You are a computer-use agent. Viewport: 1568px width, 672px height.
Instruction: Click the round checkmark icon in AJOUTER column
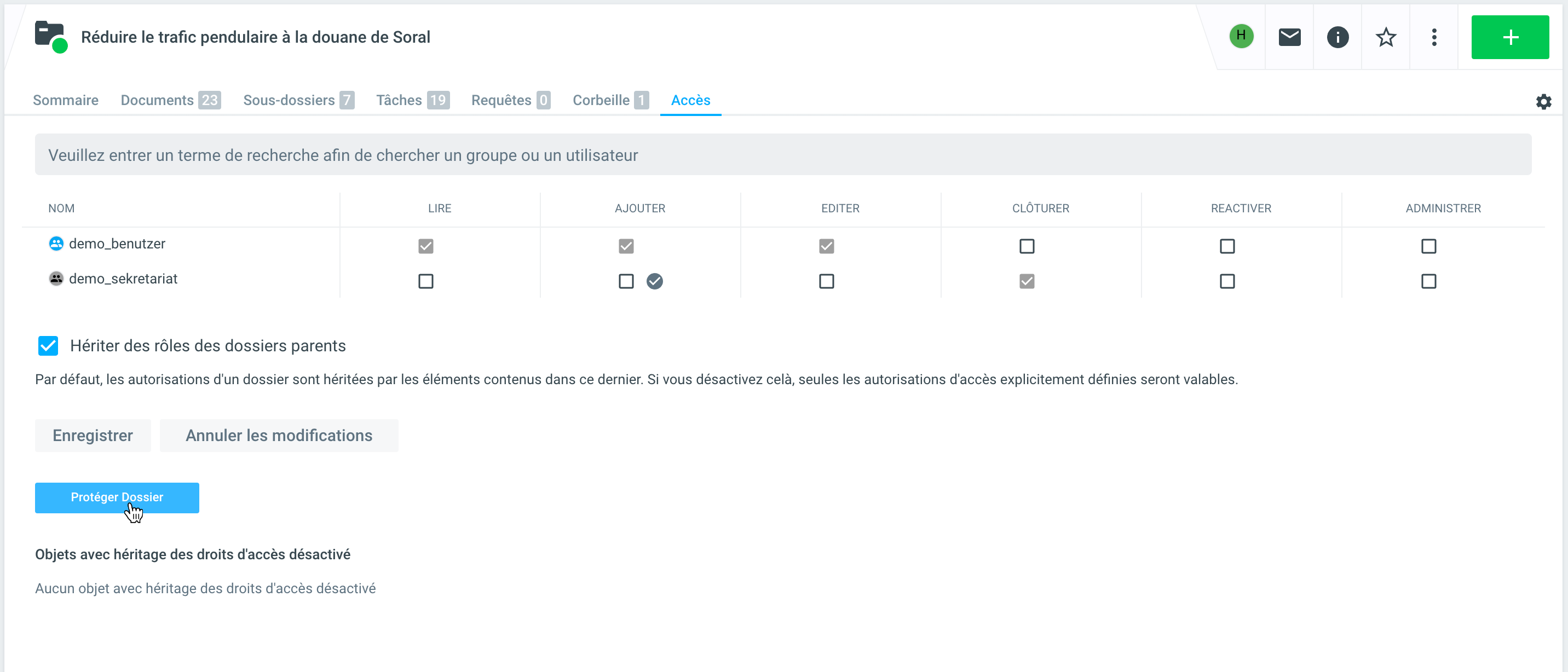click(654, 281)
